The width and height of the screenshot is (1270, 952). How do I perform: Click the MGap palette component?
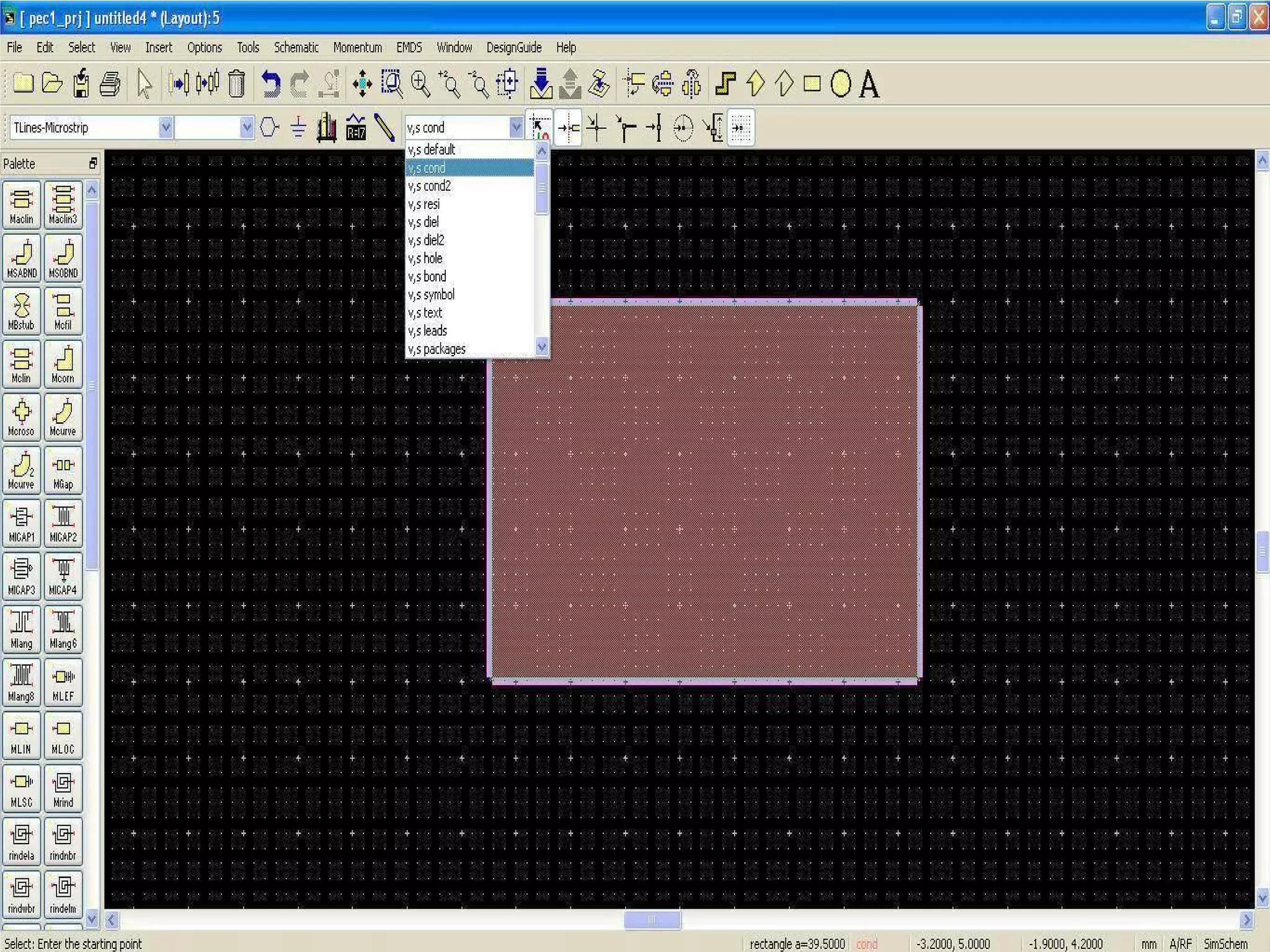coord(63,470)
